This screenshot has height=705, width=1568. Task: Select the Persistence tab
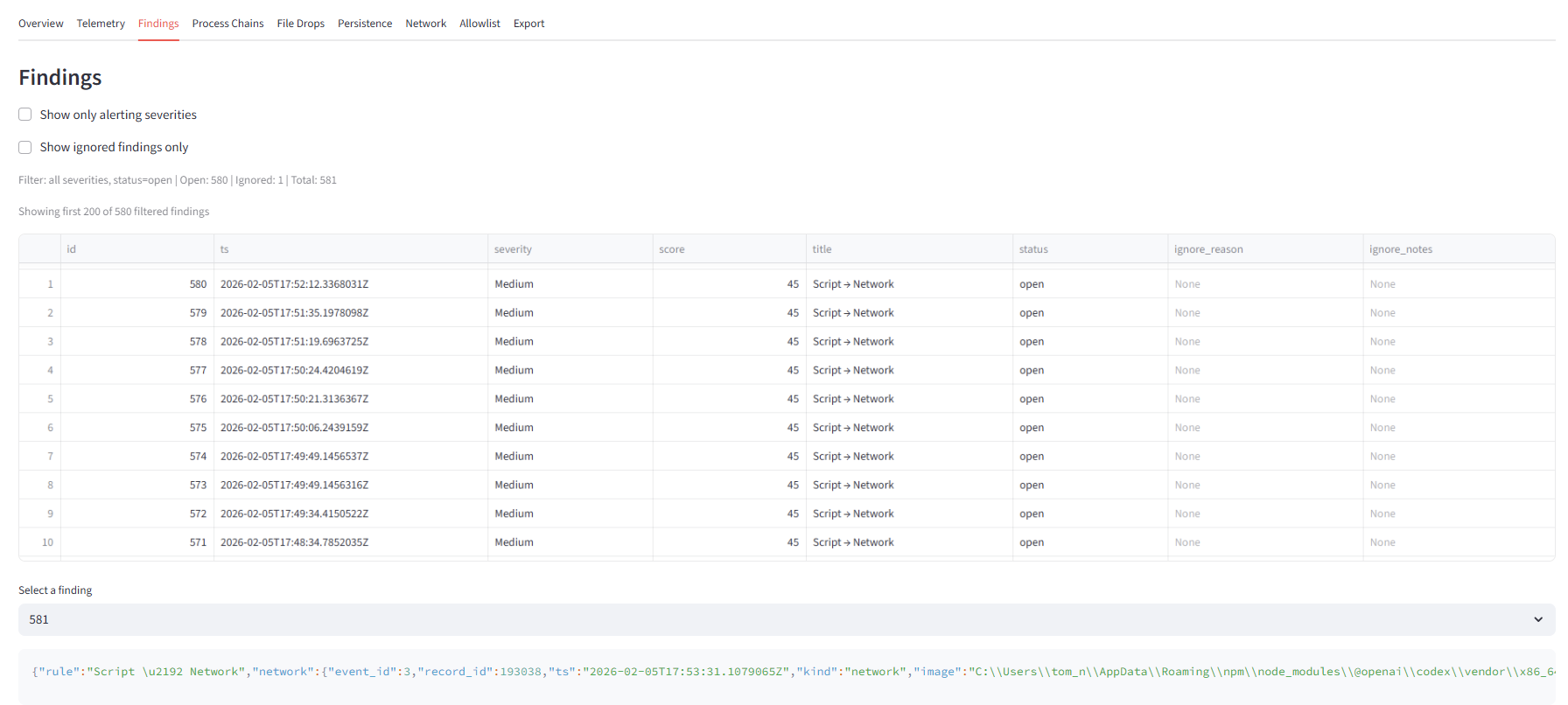tap(365, 24)
